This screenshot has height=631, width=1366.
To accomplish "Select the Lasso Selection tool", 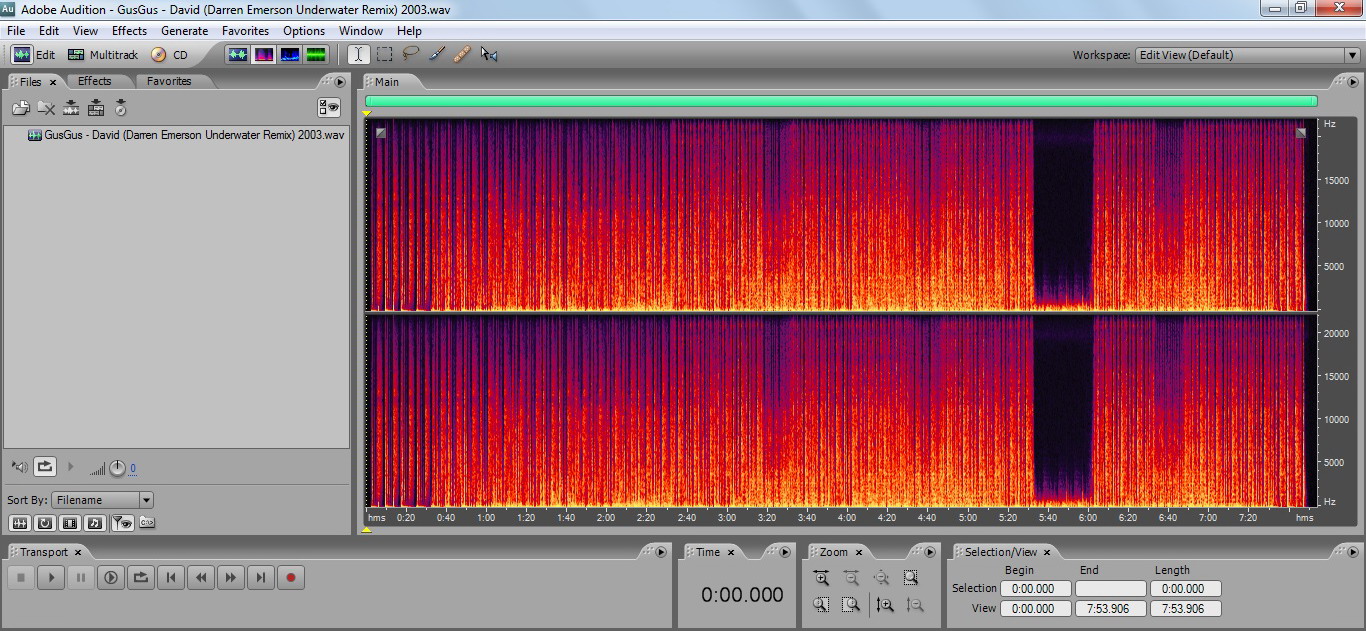I will [410, 55].
